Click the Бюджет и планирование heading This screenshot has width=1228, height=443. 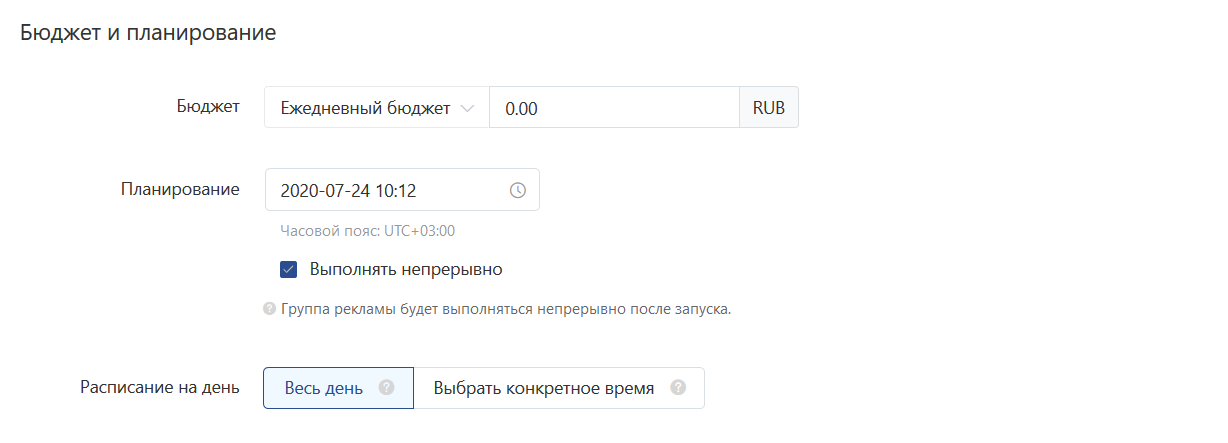point(148,32)
